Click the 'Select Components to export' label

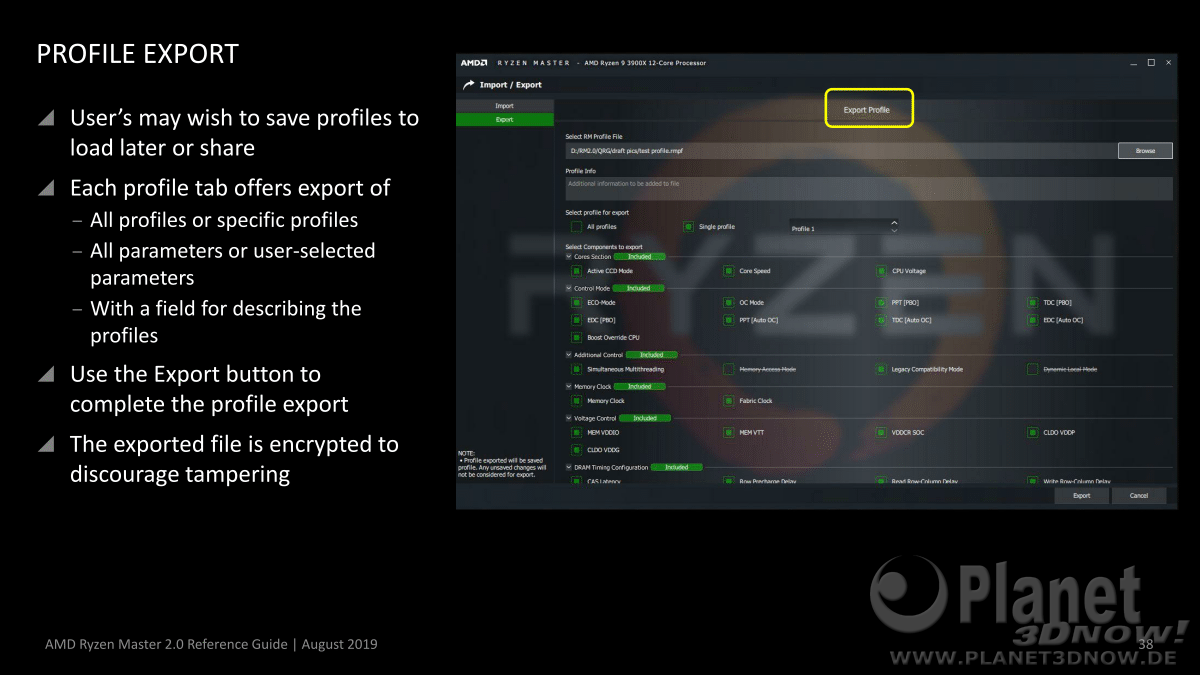click(x=604, y=247)
